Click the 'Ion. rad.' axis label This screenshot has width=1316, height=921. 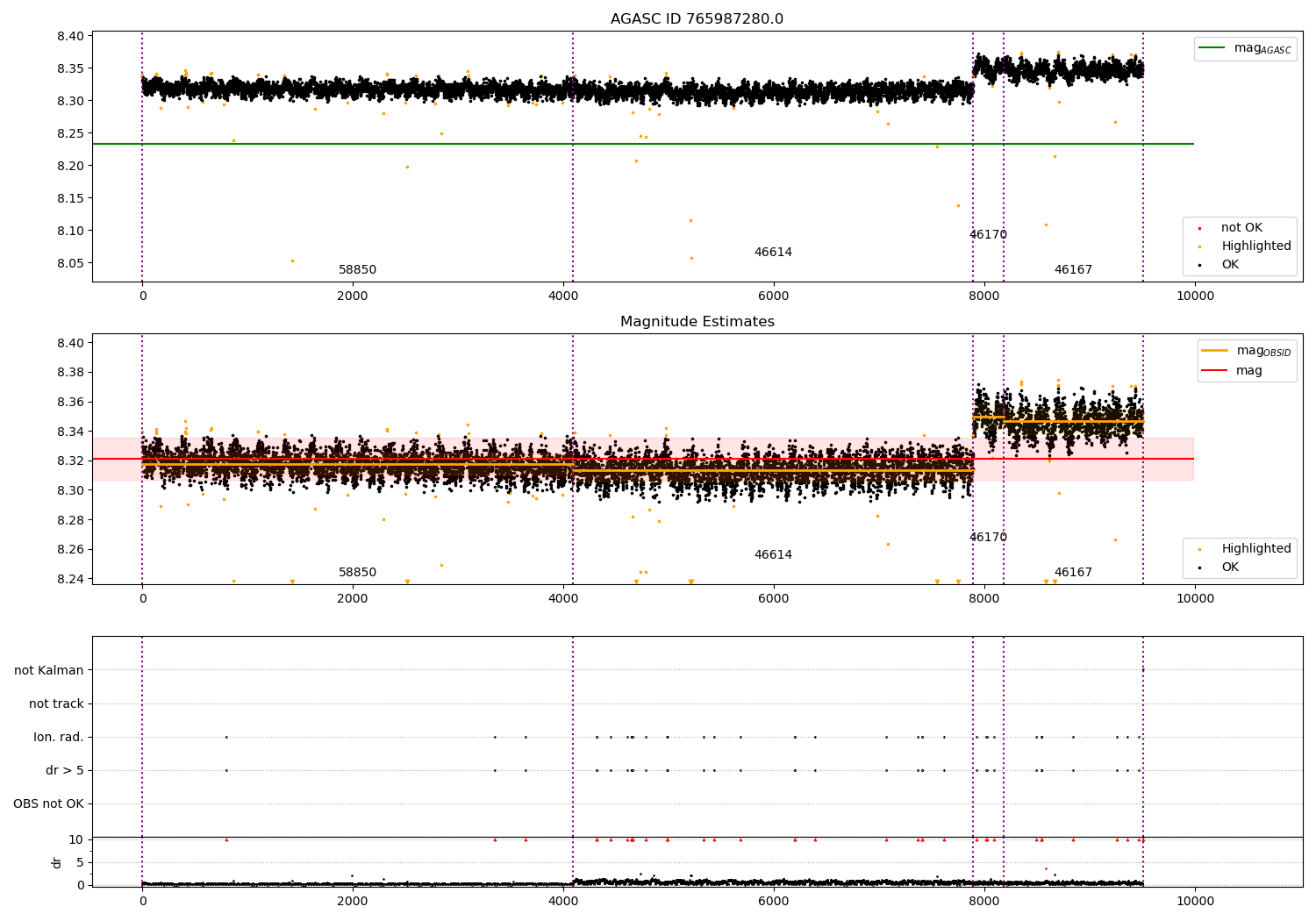[x=59, y=738]
